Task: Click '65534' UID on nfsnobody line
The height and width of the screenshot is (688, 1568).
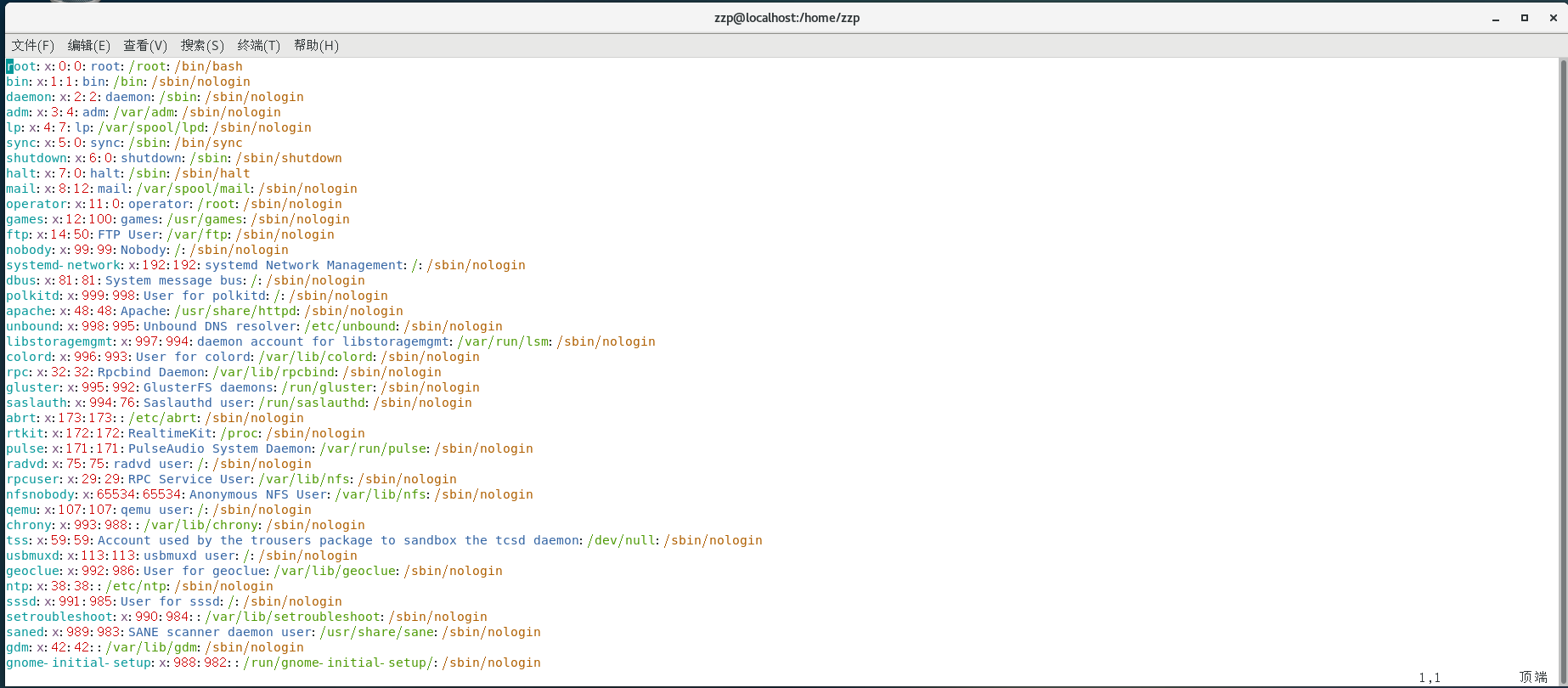Action: (x=116, y=494)
